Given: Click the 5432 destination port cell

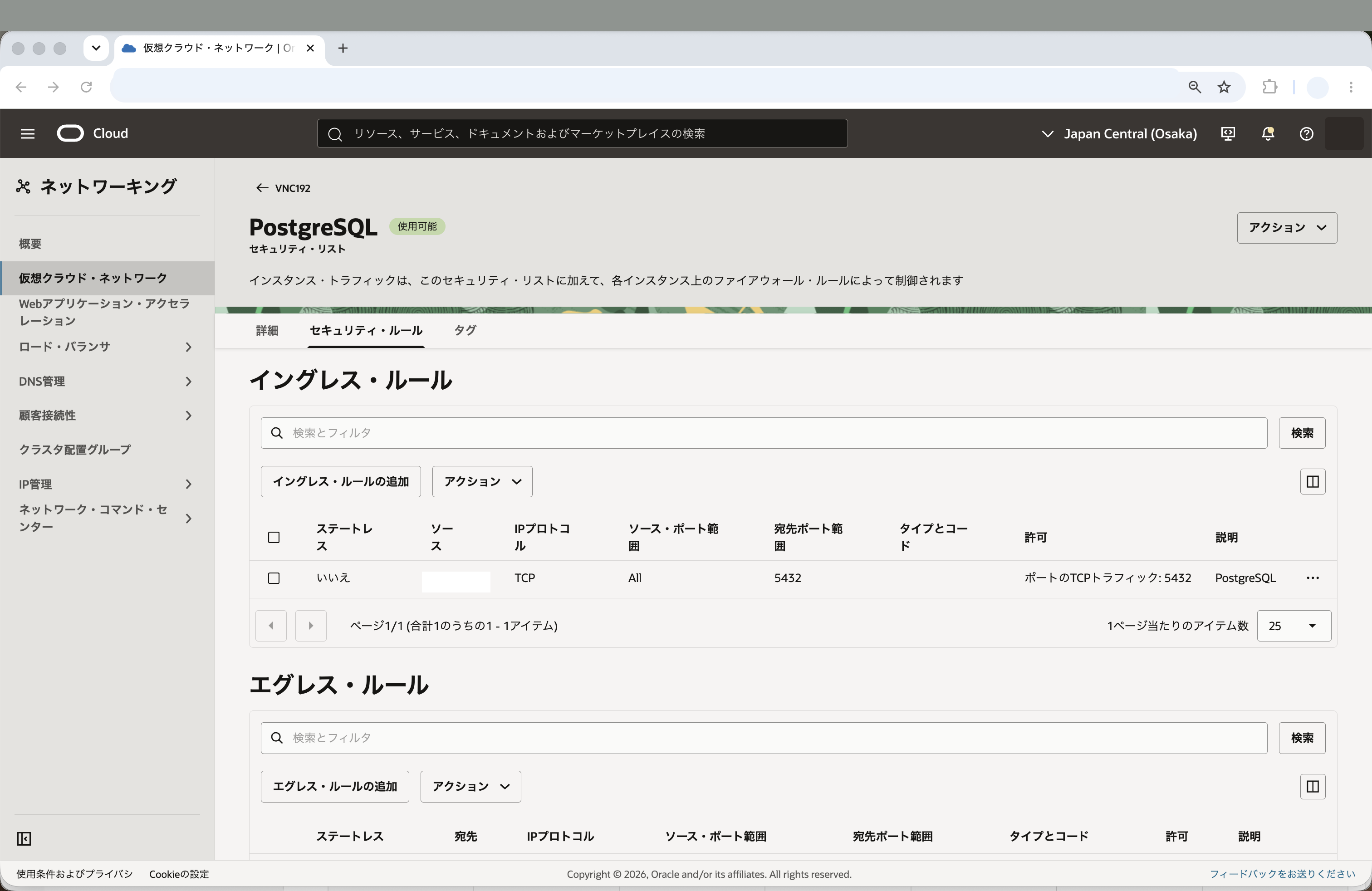Looking at the screenshot, I should point(788,578).
